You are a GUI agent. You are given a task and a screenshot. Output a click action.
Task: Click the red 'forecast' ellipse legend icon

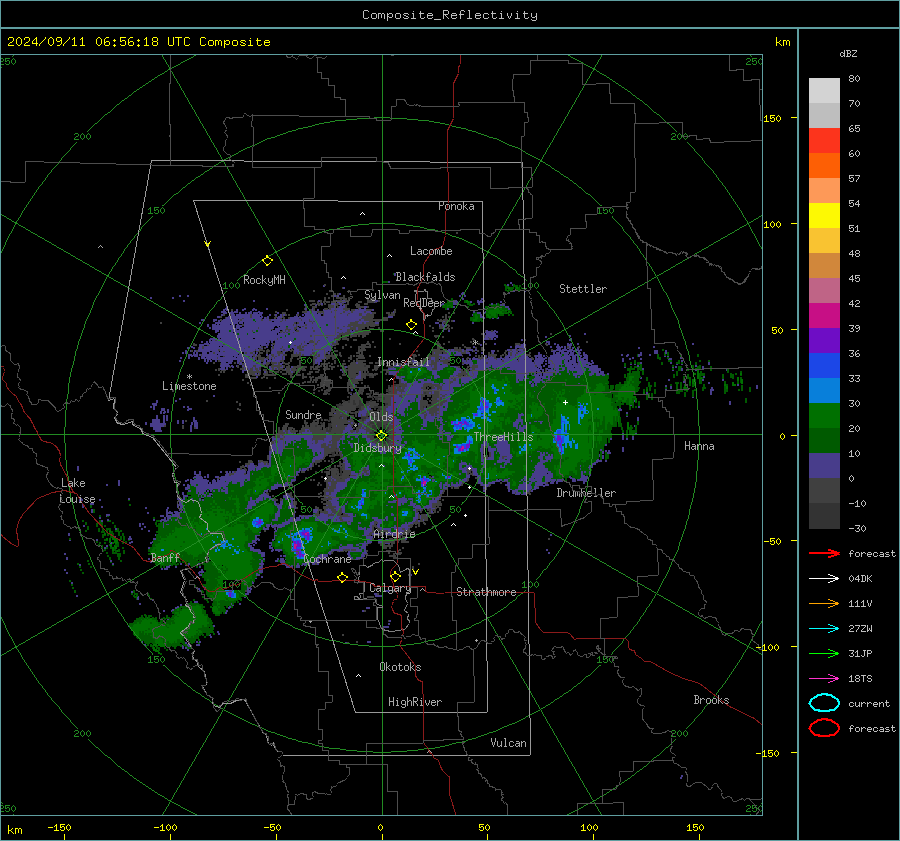coord(824,728)
